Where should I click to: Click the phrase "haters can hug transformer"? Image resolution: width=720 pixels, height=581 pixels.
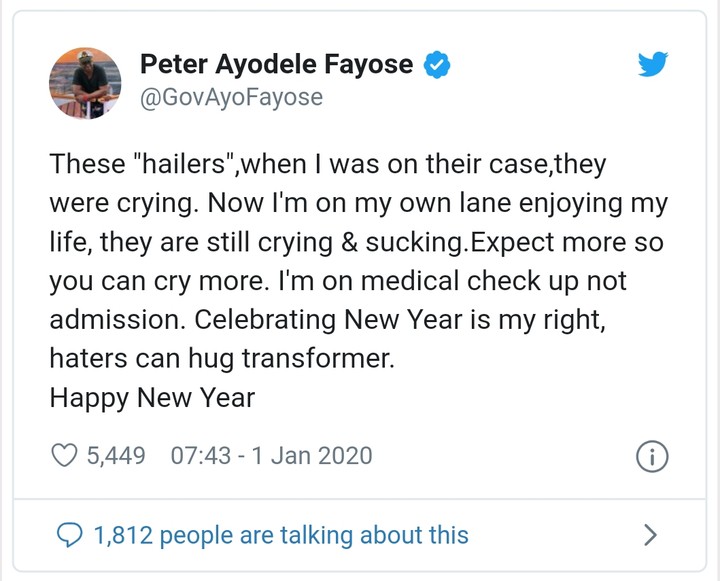tap(222, 359)
